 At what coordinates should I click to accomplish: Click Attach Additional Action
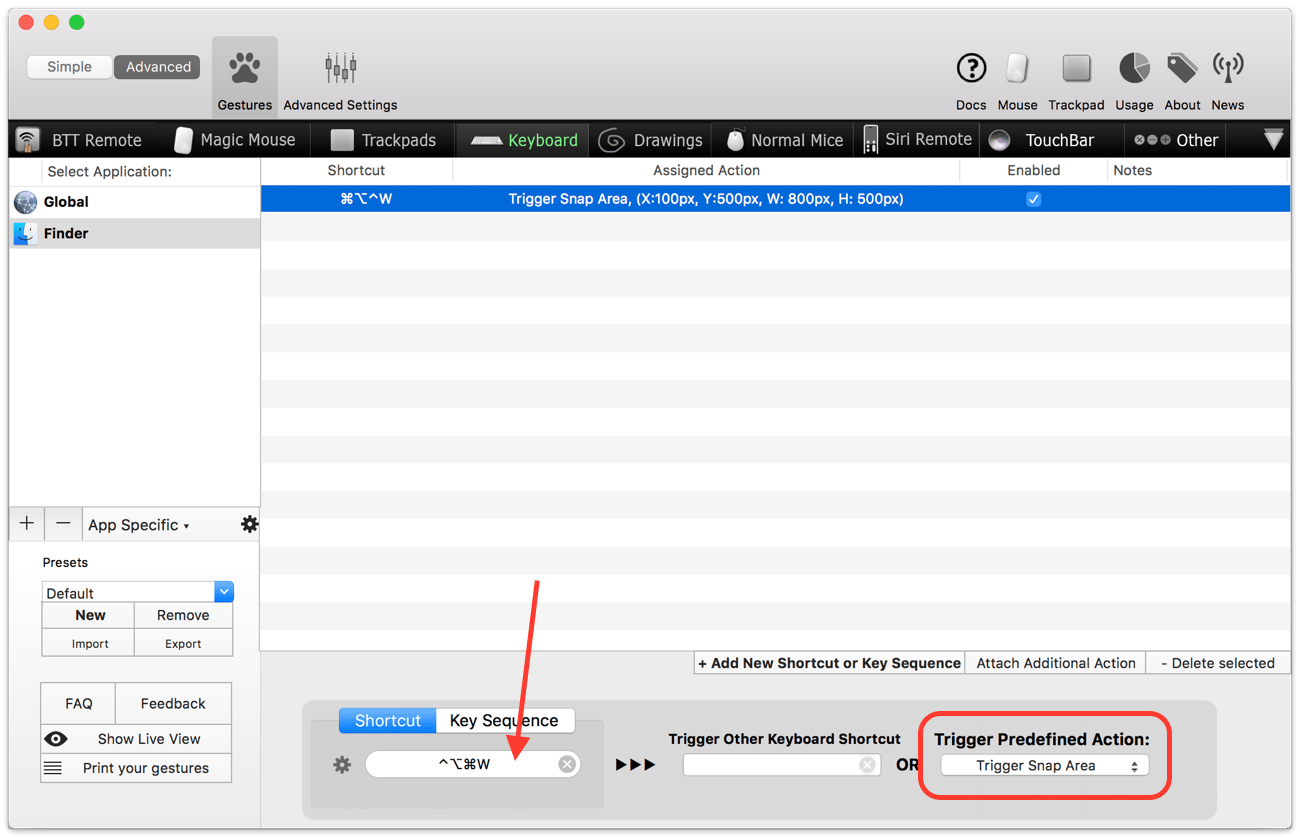pyautogui.click(x=1056, y=663)
